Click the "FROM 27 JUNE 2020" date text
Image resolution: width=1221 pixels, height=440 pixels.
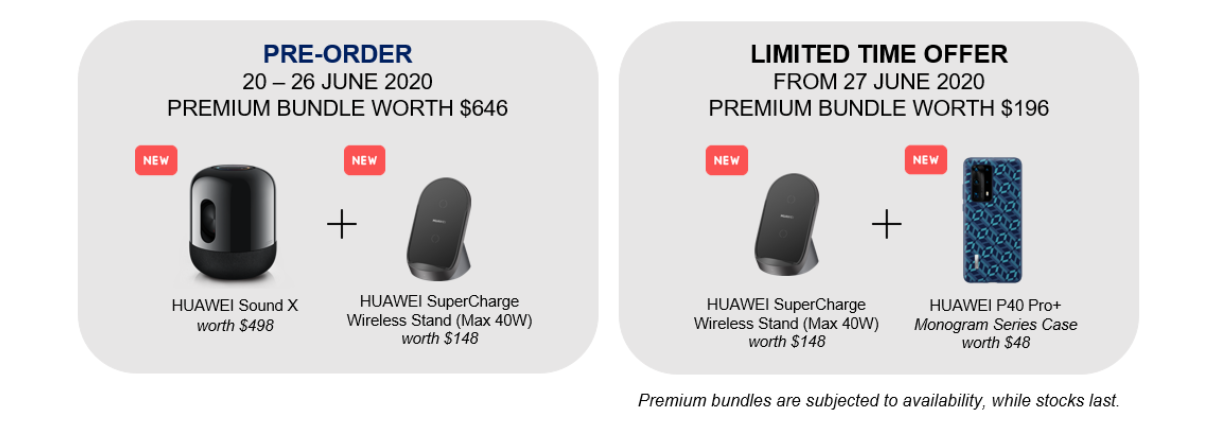click(x=879, y=81)
